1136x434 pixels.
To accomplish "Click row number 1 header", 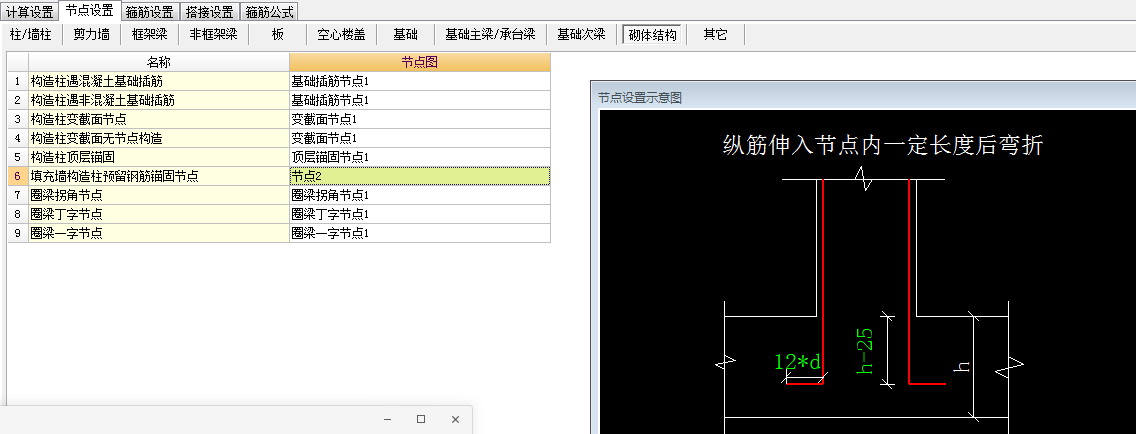I will (17, 81).
